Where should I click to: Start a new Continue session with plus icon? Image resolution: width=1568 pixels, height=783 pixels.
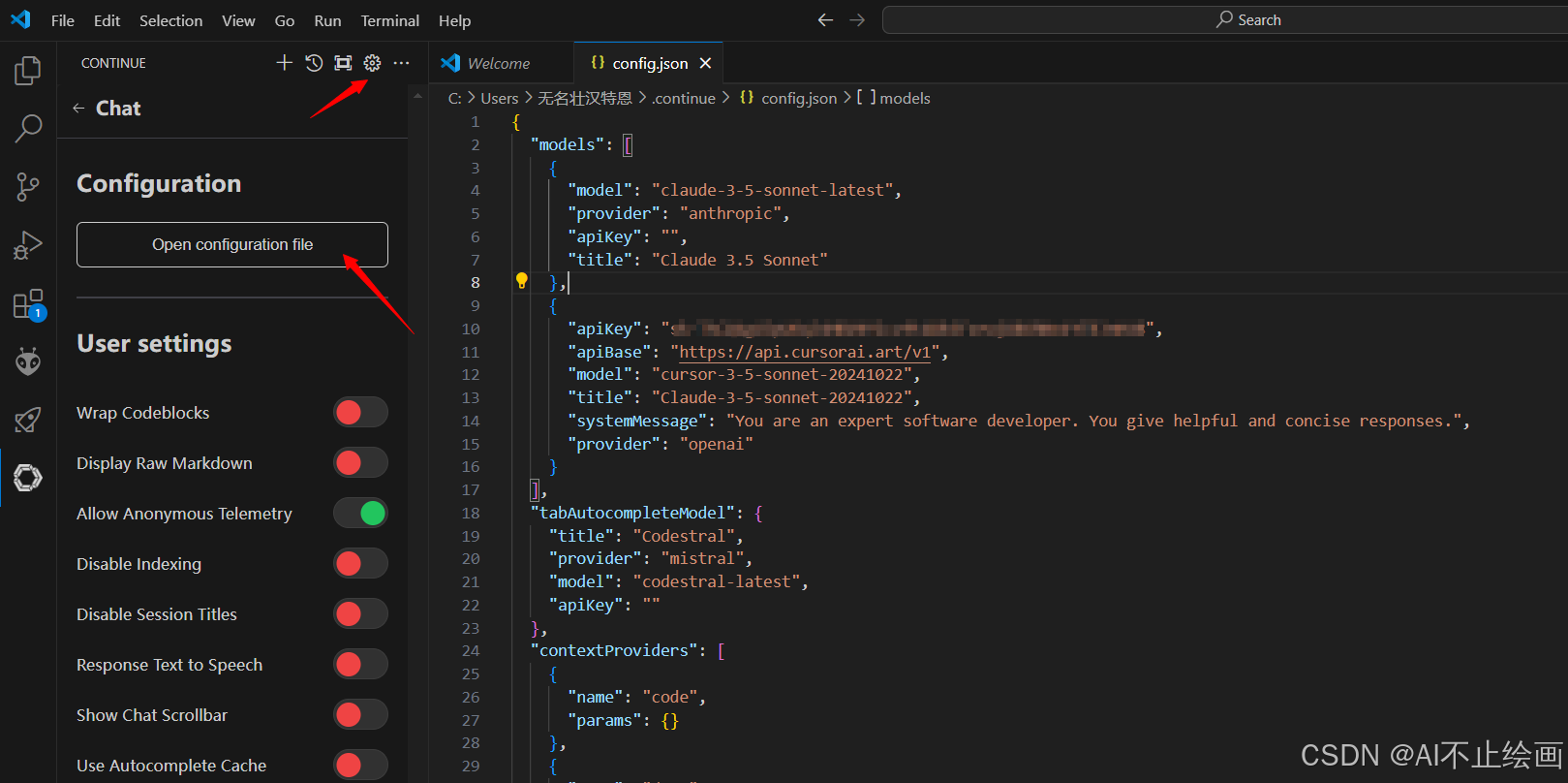(284, 63)
